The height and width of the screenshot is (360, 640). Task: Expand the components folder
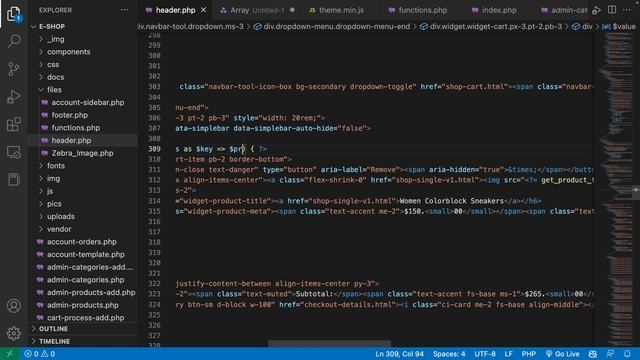coord(68,52)
